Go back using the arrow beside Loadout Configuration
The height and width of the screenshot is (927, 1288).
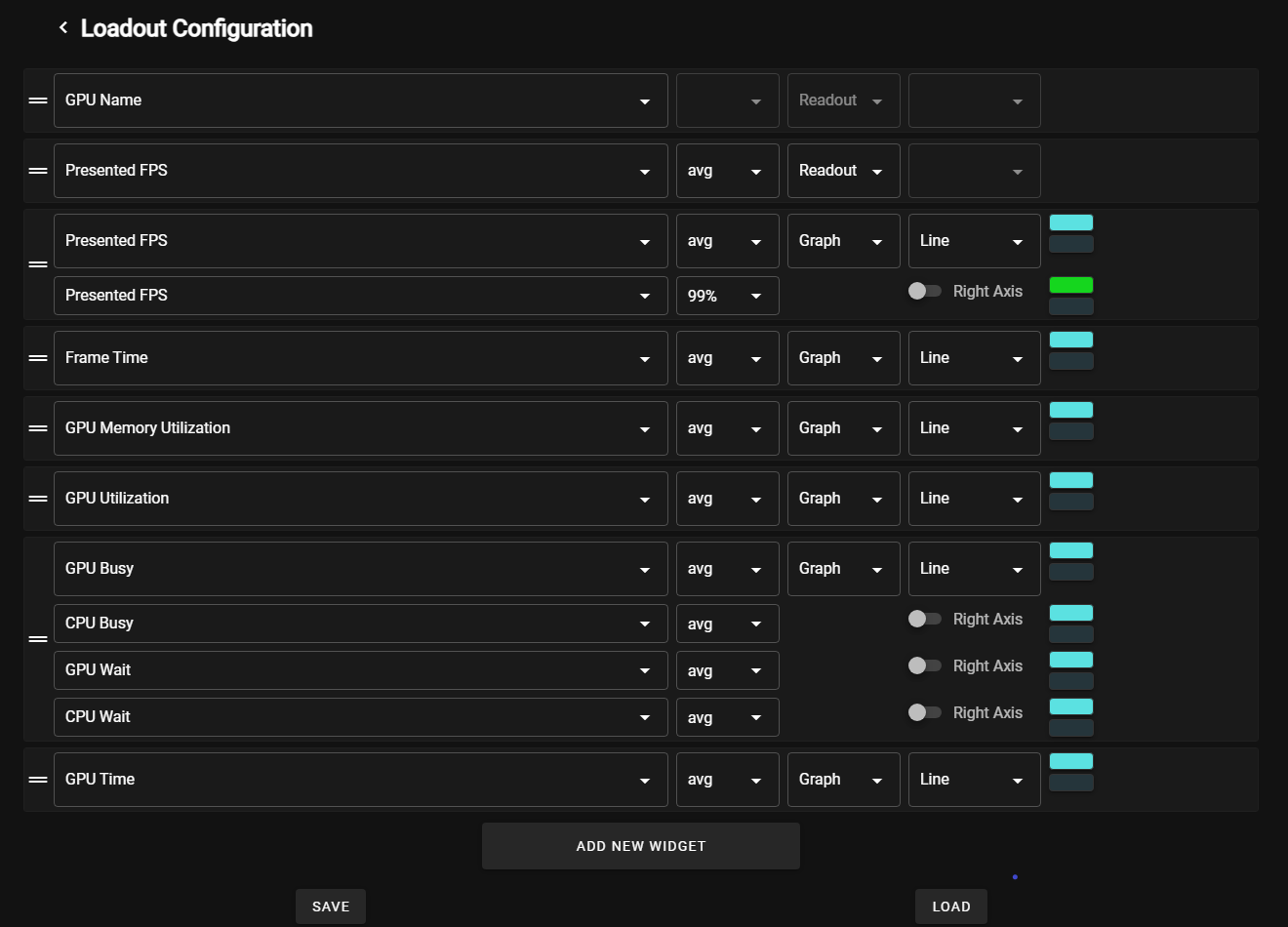[x=63, y=28]
